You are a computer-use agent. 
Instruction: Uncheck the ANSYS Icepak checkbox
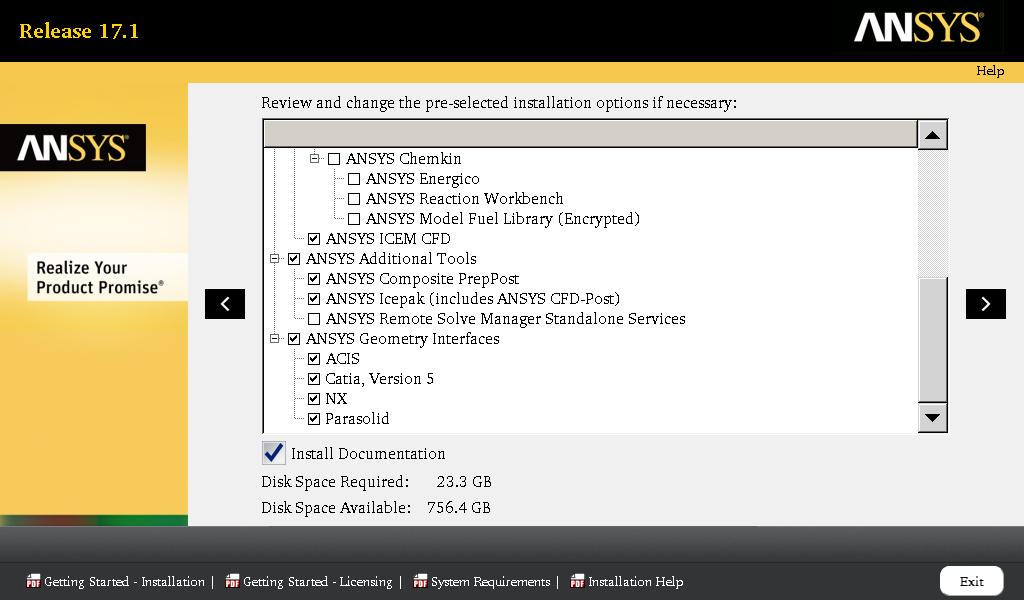(314, 299)
